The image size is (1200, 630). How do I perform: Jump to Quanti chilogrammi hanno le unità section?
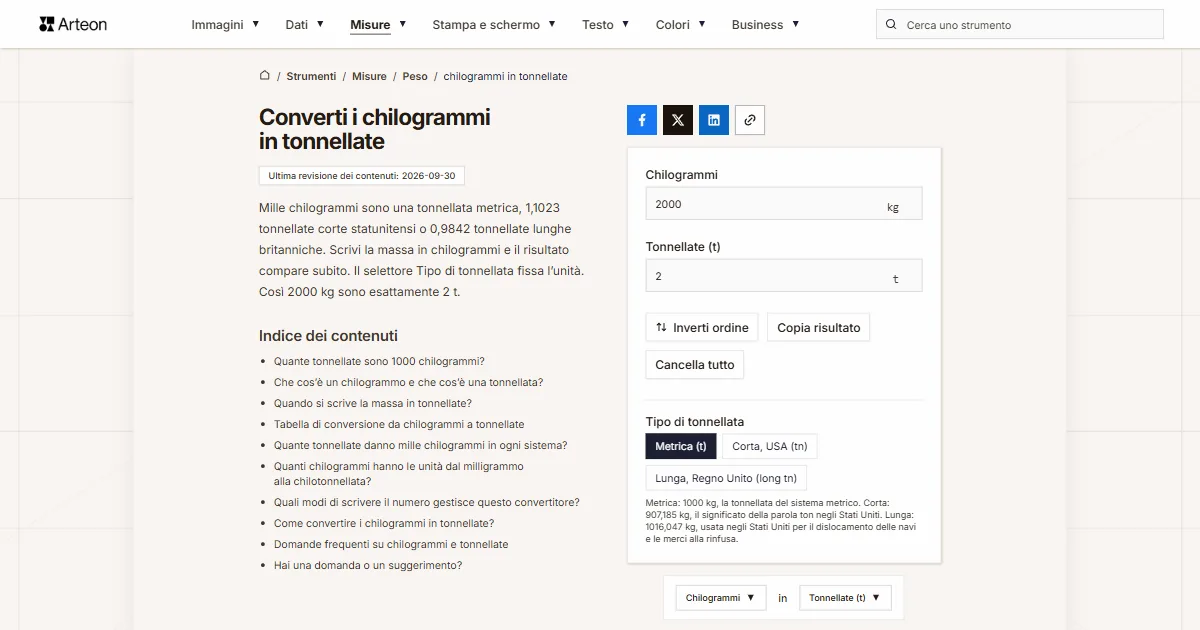tap(399, 474)
